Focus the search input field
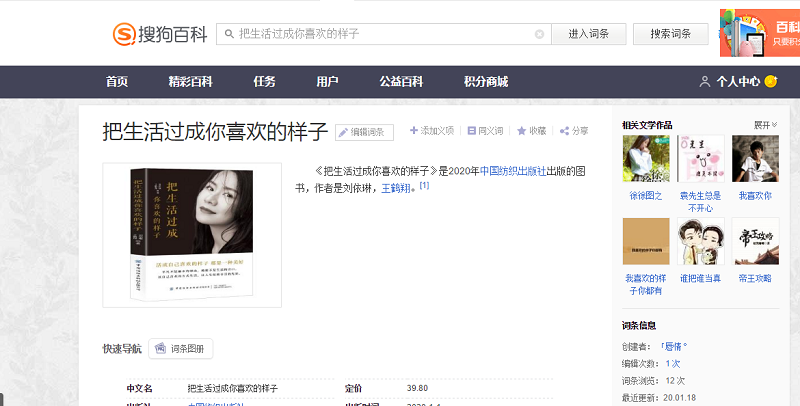The width and height of the screenshot is (800, 406). pos(380,34)
